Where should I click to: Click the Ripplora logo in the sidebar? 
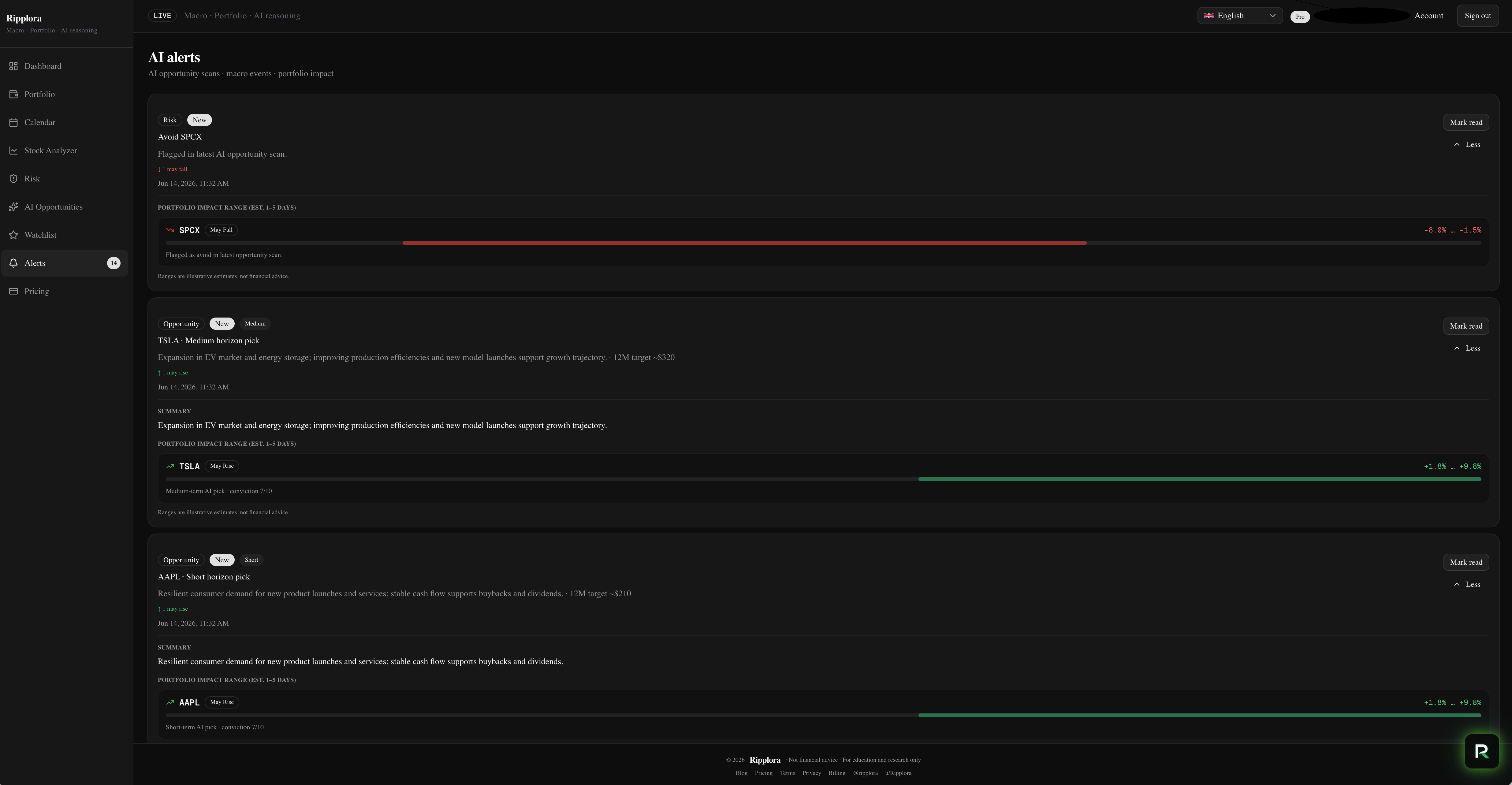pos(24,18)
